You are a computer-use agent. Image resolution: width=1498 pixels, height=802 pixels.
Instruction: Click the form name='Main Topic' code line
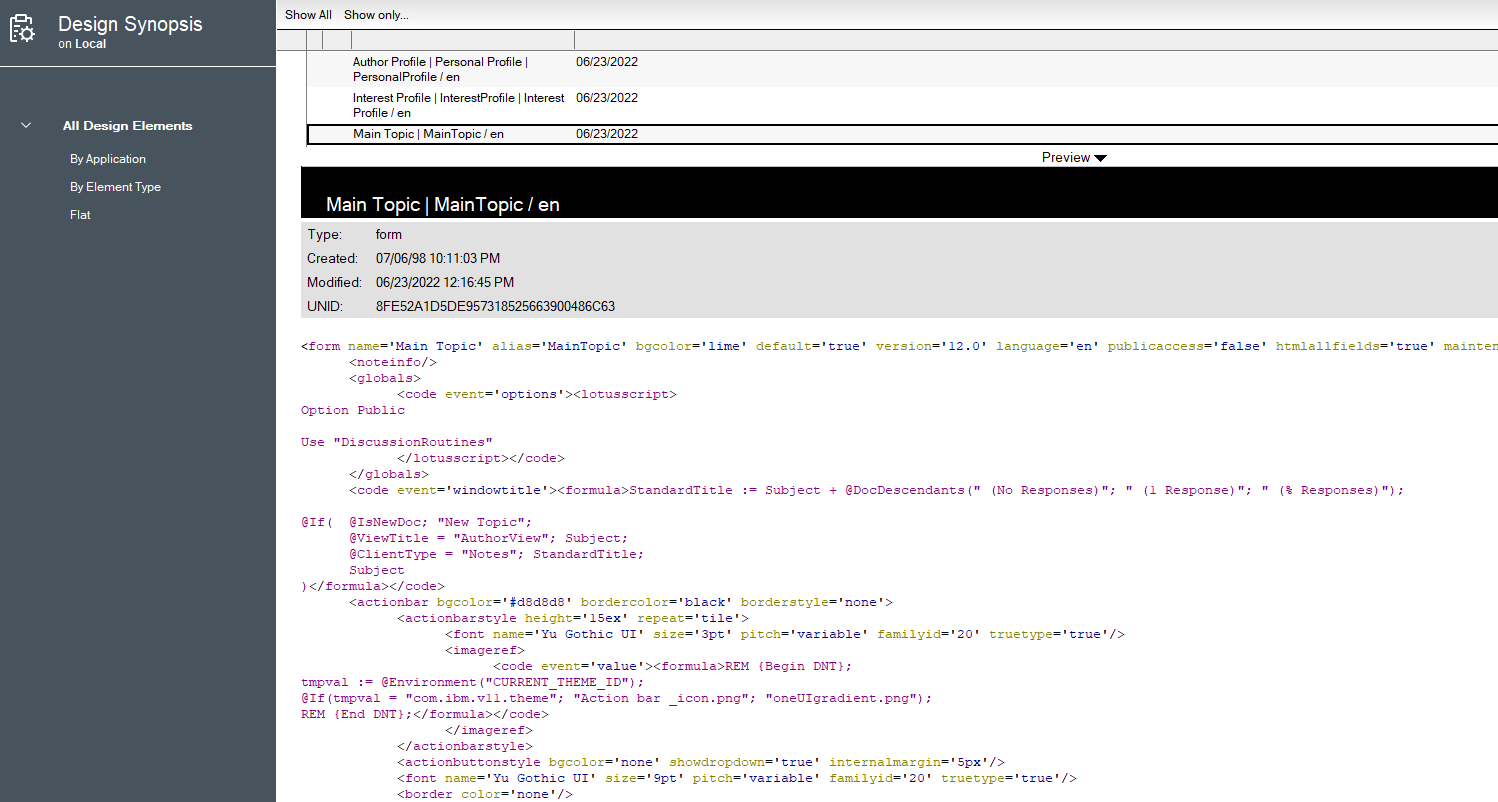(600, 345)
